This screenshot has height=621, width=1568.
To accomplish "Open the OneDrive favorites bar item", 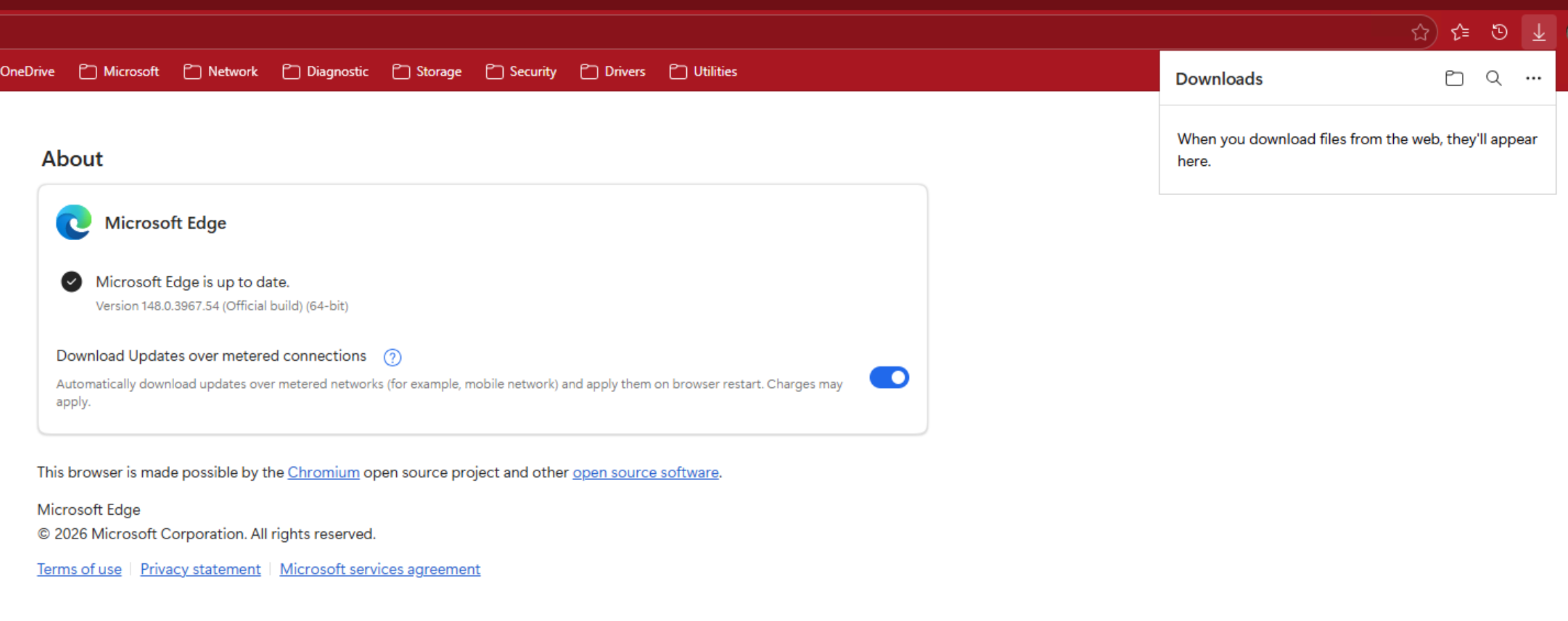I will coord(27,71).
